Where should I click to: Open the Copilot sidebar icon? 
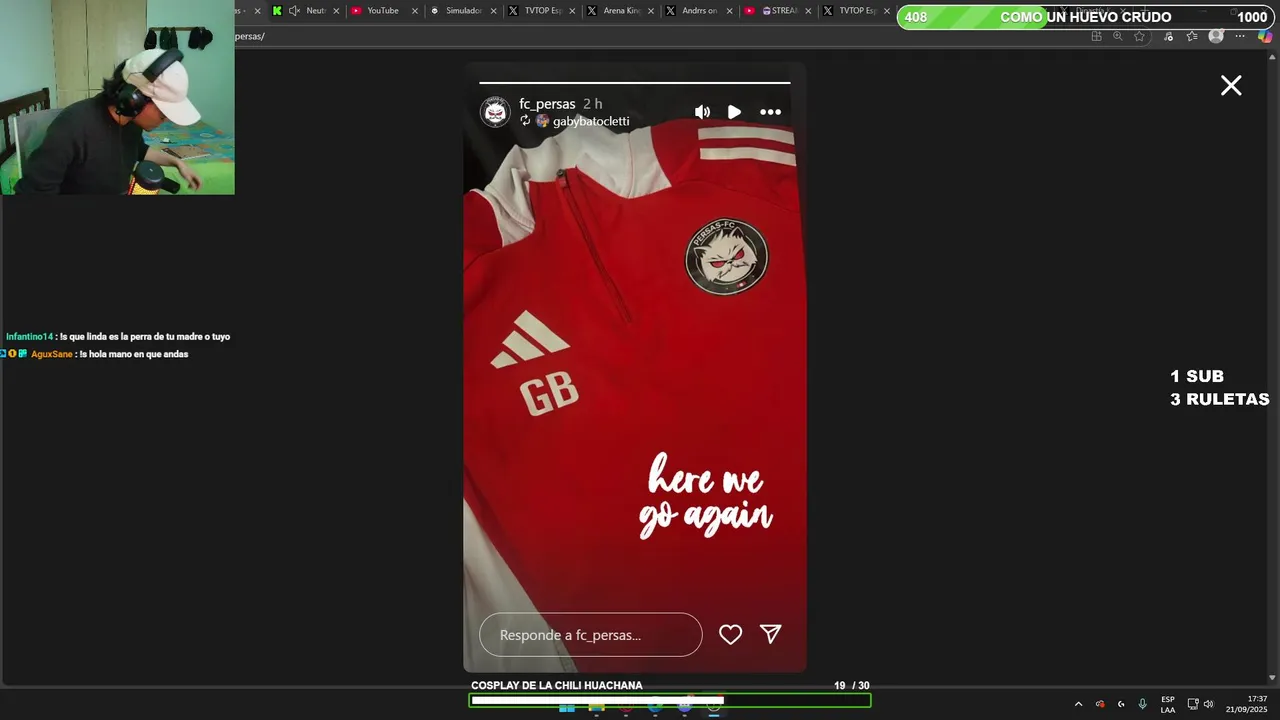[1265, 36]
